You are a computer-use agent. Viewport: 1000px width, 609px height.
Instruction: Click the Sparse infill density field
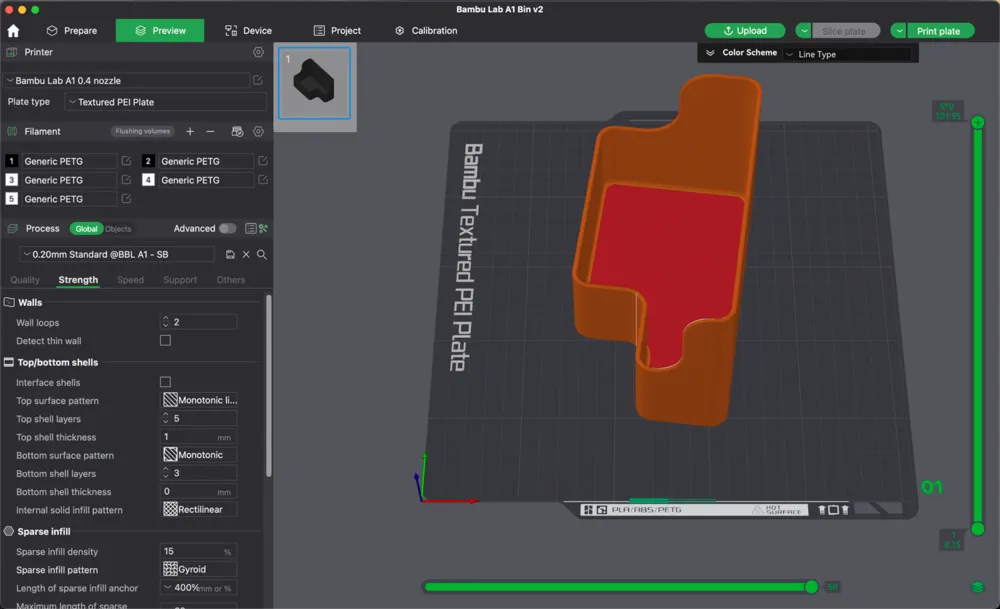click(x=198, y=551)
